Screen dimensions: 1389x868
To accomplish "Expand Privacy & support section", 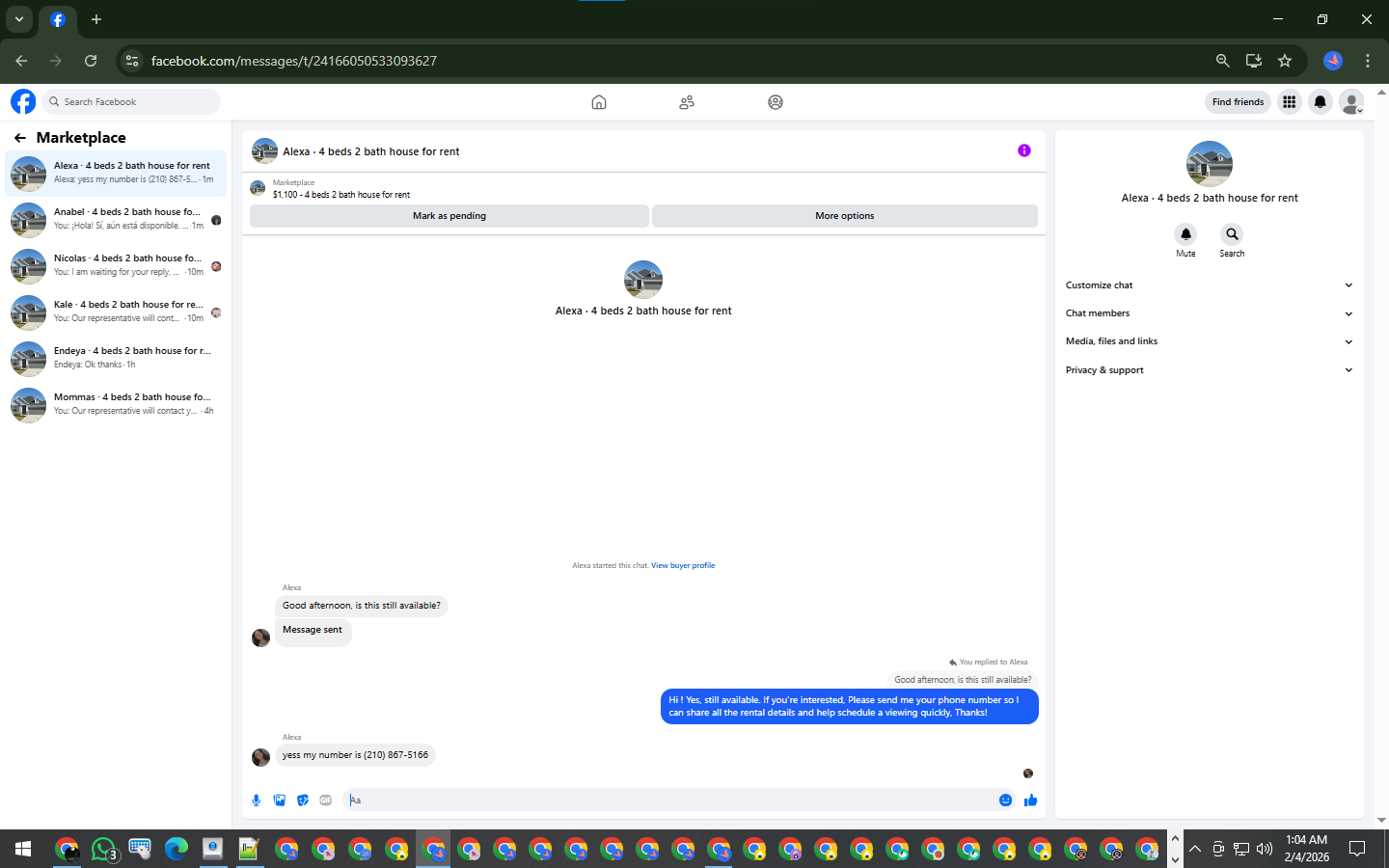I will click(x=1209, y=370).
